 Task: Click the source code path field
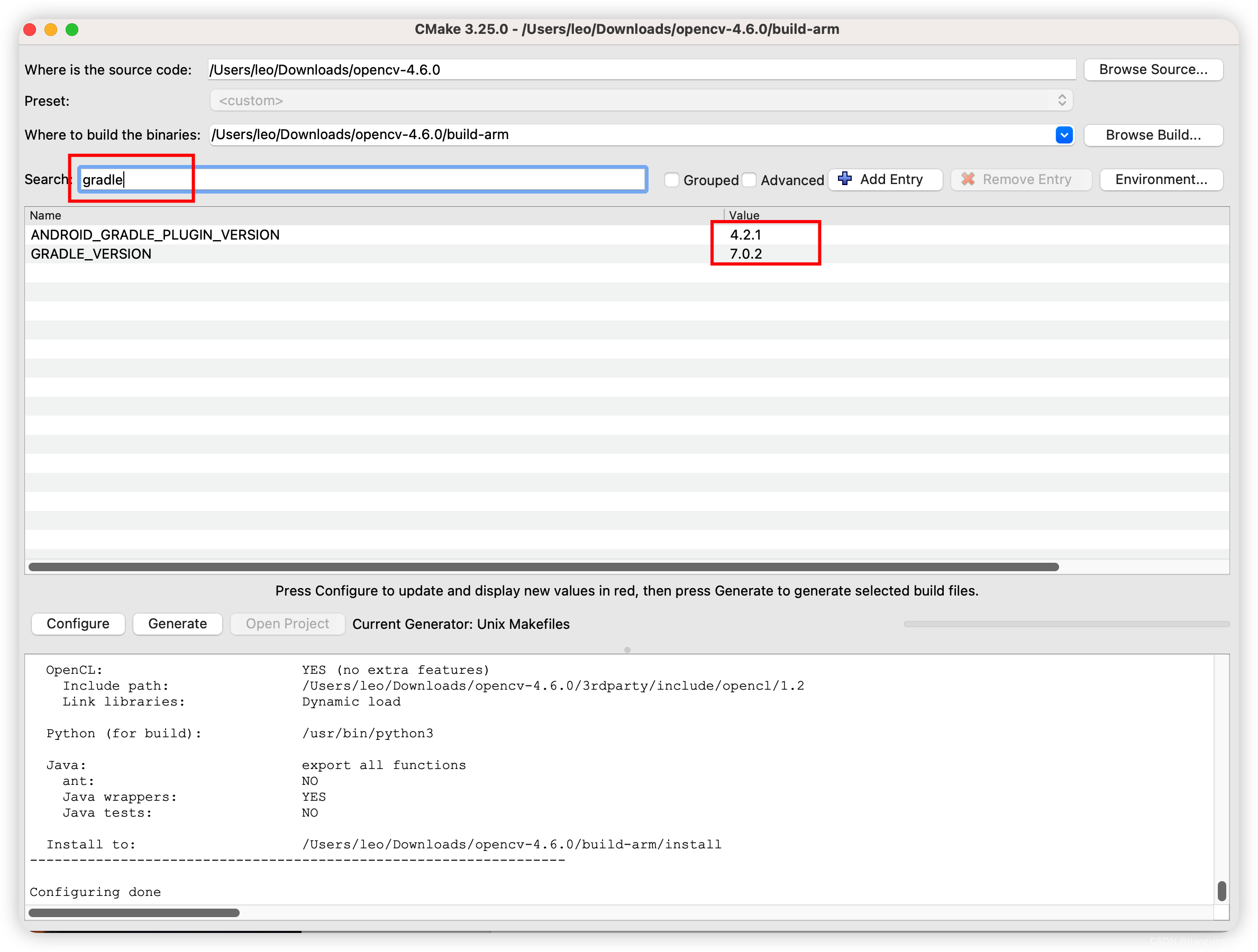click(641, 69)
